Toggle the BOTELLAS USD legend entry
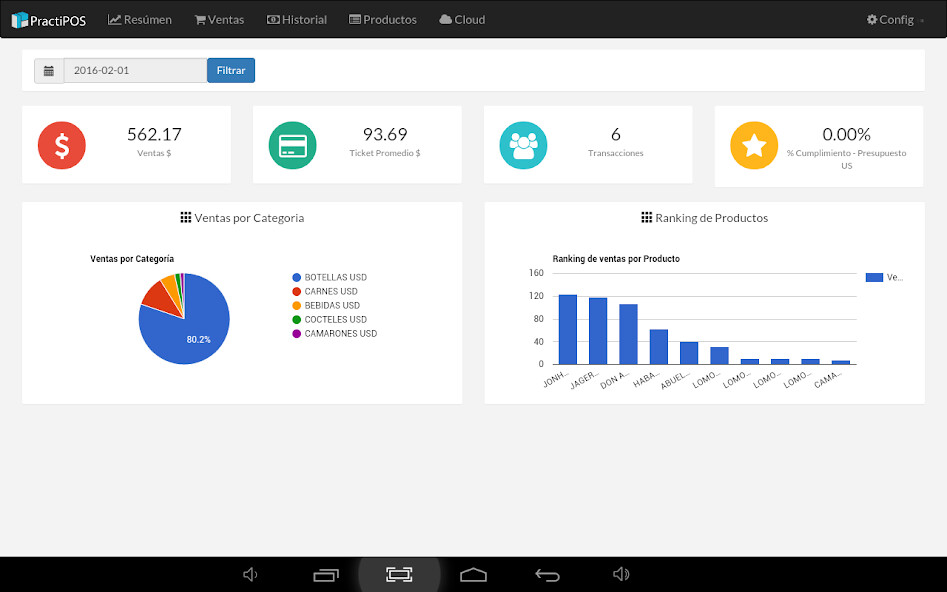This screenshot has width=947, height=592. [x=330, y=277]
